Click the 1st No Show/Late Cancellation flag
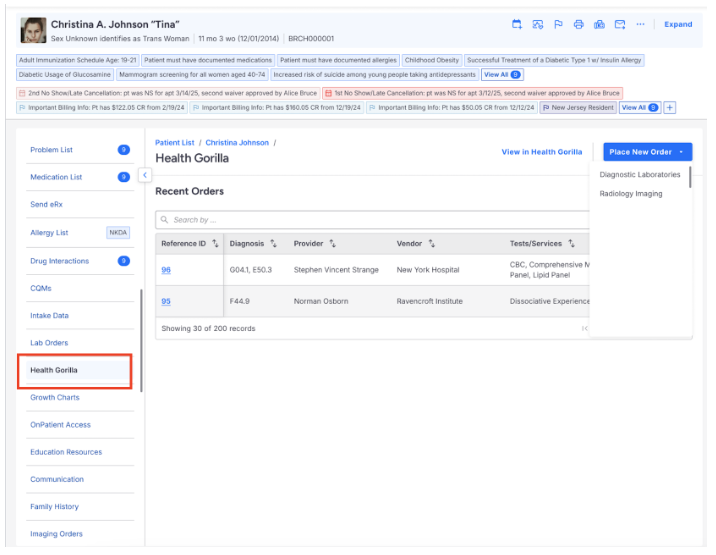The height and width of the screenshot is (555, 716). 473,93
